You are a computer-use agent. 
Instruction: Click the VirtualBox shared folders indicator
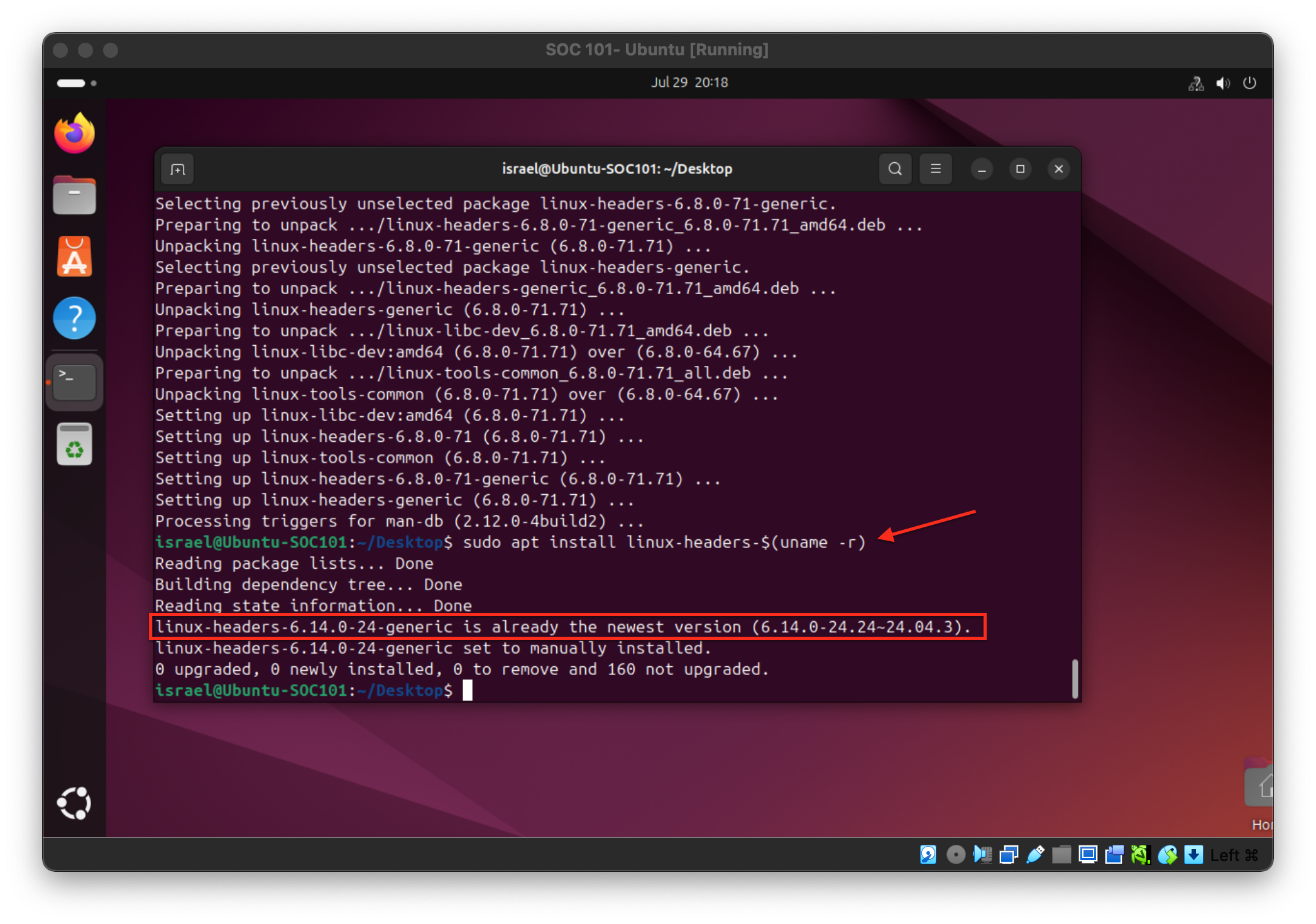1061,855
